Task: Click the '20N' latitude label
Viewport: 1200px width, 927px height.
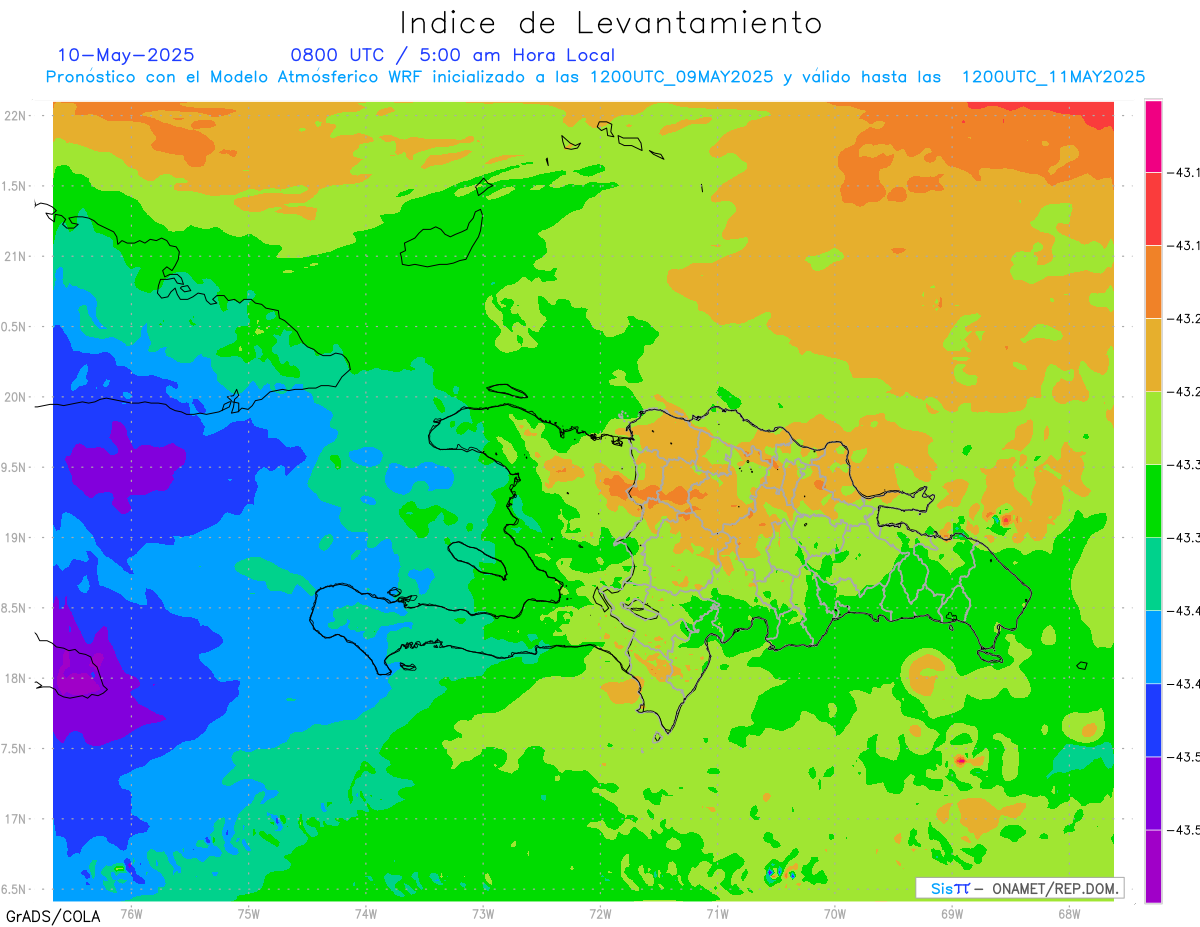Action: (15, 397)
